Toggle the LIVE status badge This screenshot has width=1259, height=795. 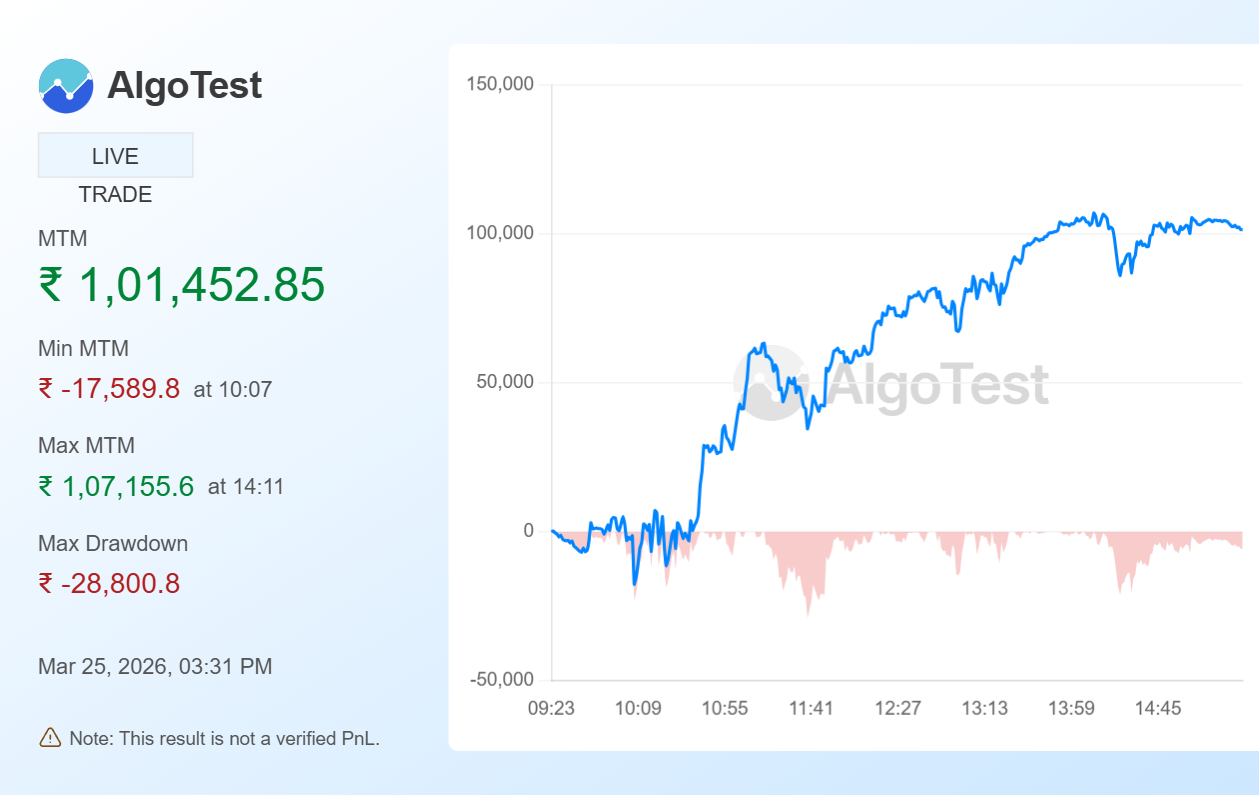pyautogui.click(x=115, y=154)
